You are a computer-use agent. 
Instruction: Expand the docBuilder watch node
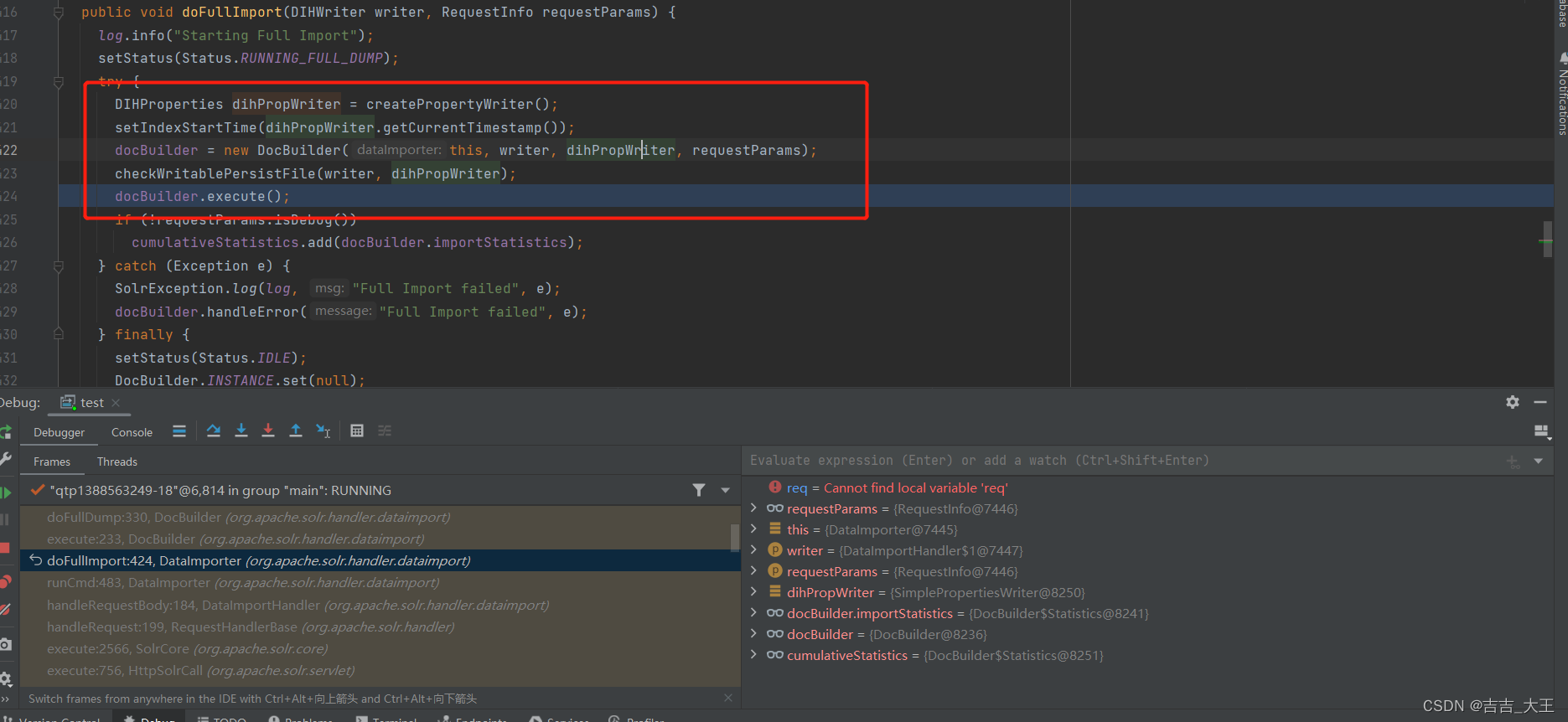(753, 634)
